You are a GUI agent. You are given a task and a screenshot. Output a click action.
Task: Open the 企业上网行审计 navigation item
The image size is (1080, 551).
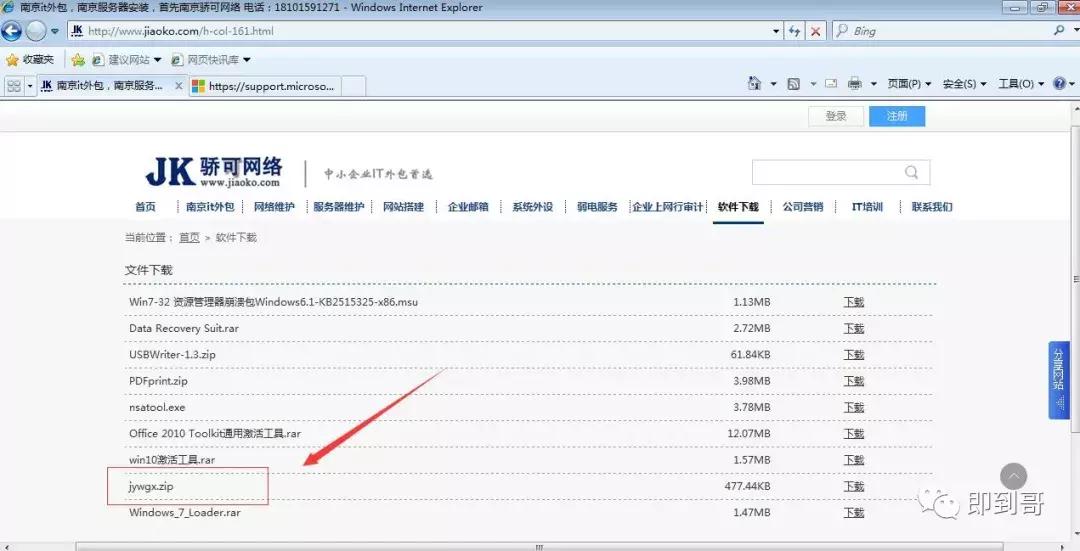(x=667, y=207)
